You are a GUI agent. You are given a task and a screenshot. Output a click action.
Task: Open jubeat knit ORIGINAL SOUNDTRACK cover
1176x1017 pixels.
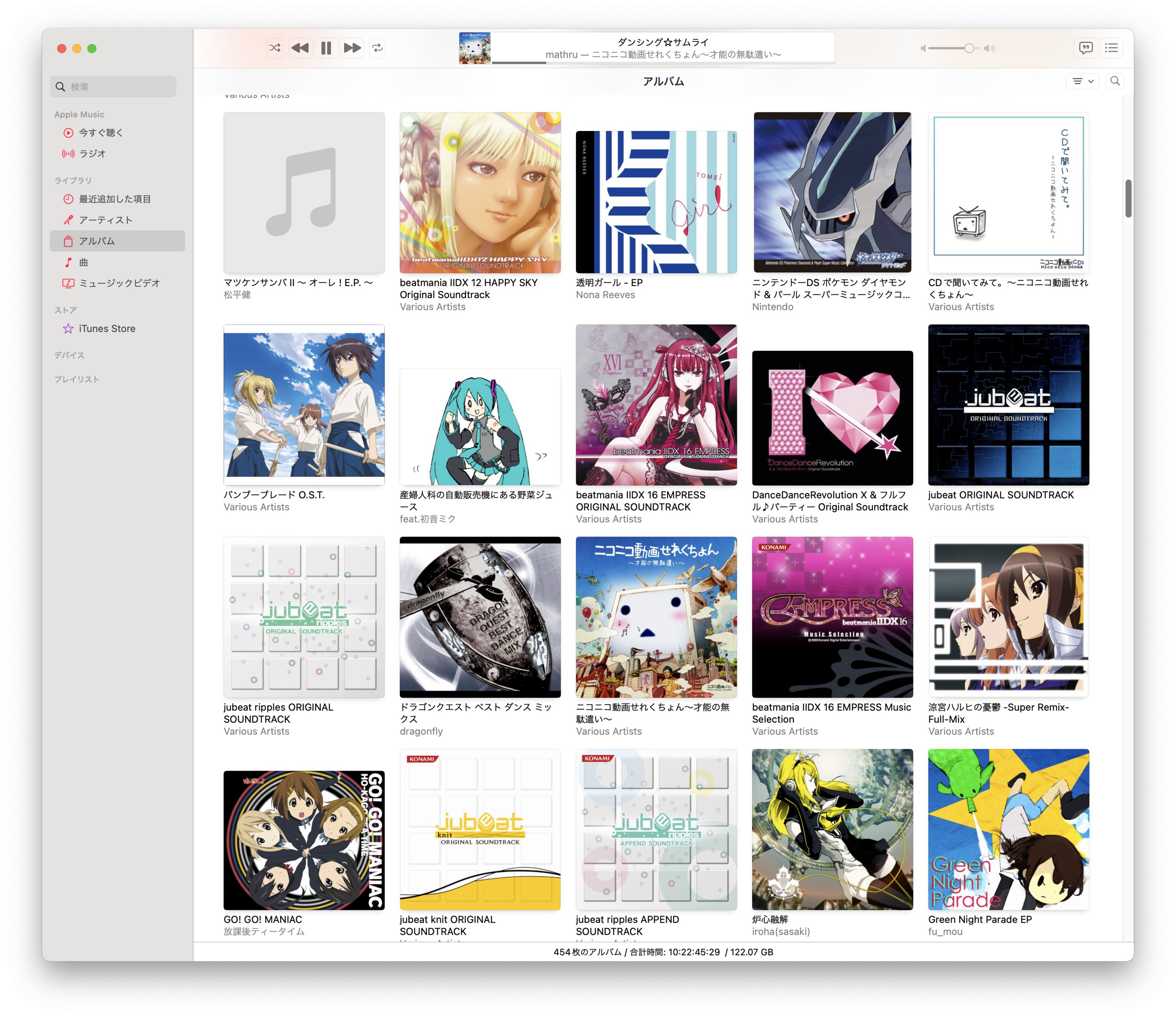480,829
